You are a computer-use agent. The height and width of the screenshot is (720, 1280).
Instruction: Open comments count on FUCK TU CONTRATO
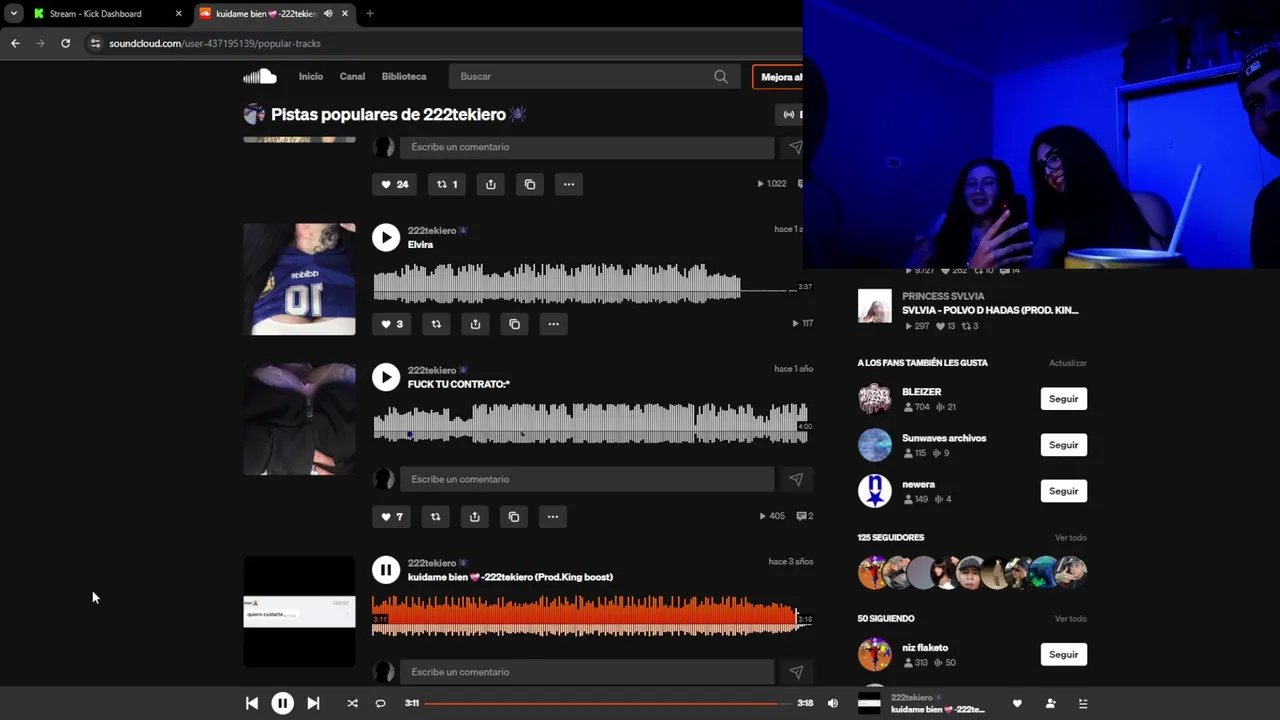click(x=804, y=517)
